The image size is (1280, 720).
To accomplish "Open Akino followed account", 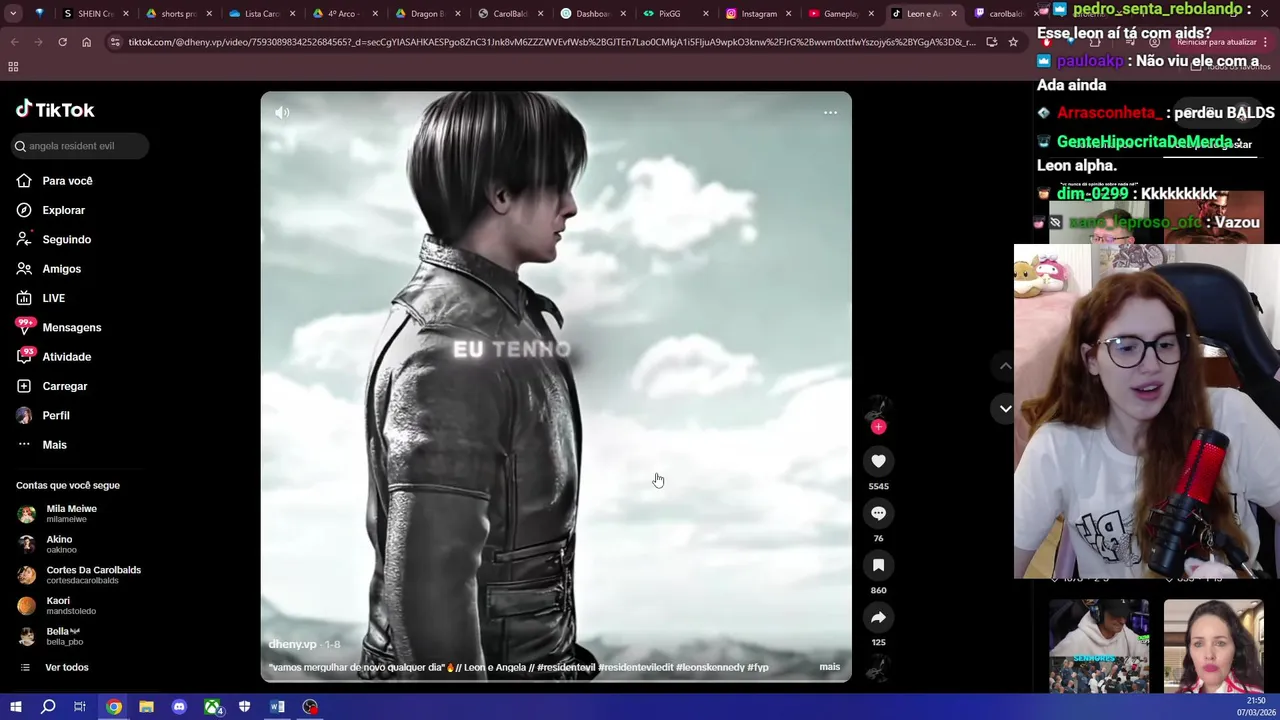I will 60,544.
